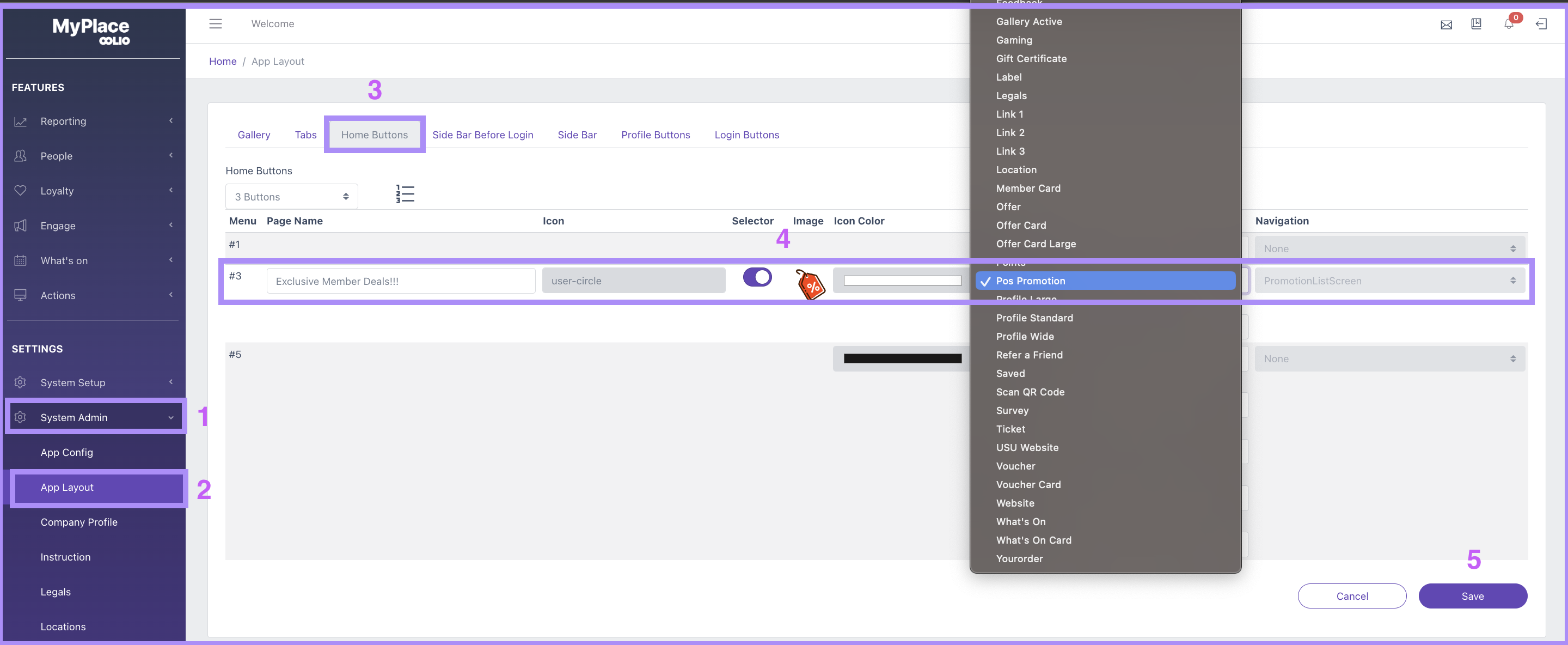Collapse the System Admin menu
The height and width of the screenshot is (645, 1568).
coord(171,417)
